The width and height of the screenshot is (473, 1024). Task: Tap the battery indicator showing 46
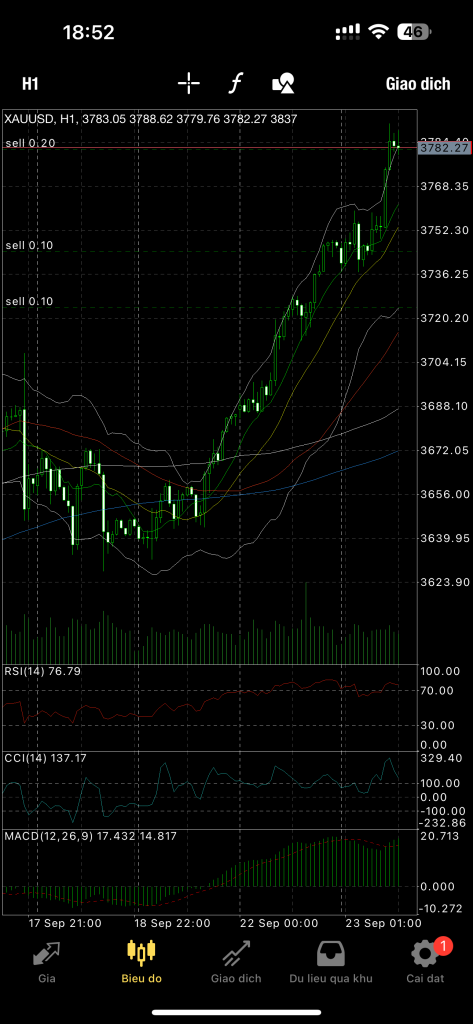tap(414, 31)
